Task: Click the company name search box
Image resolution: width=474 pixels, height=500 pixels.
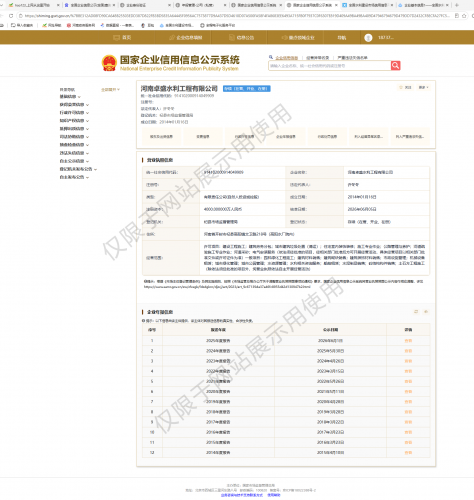Action: (329, 66)
